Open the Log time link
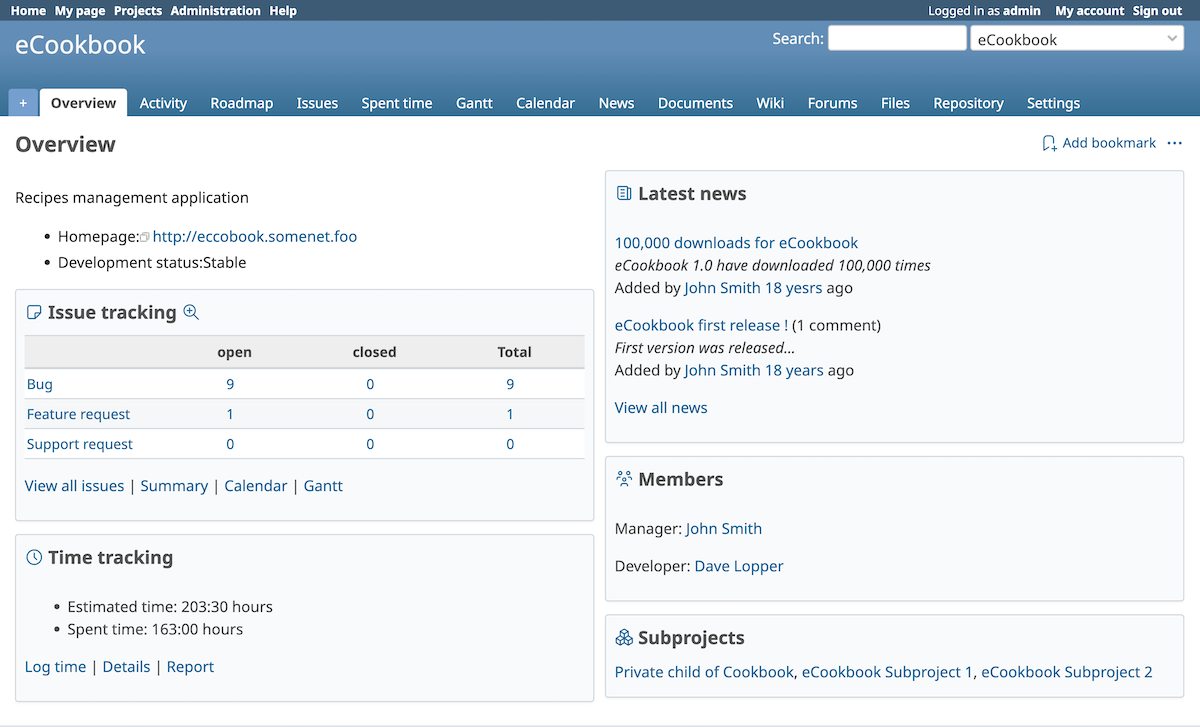Viewport: 1200px width, 727px height. pos(56,667)
